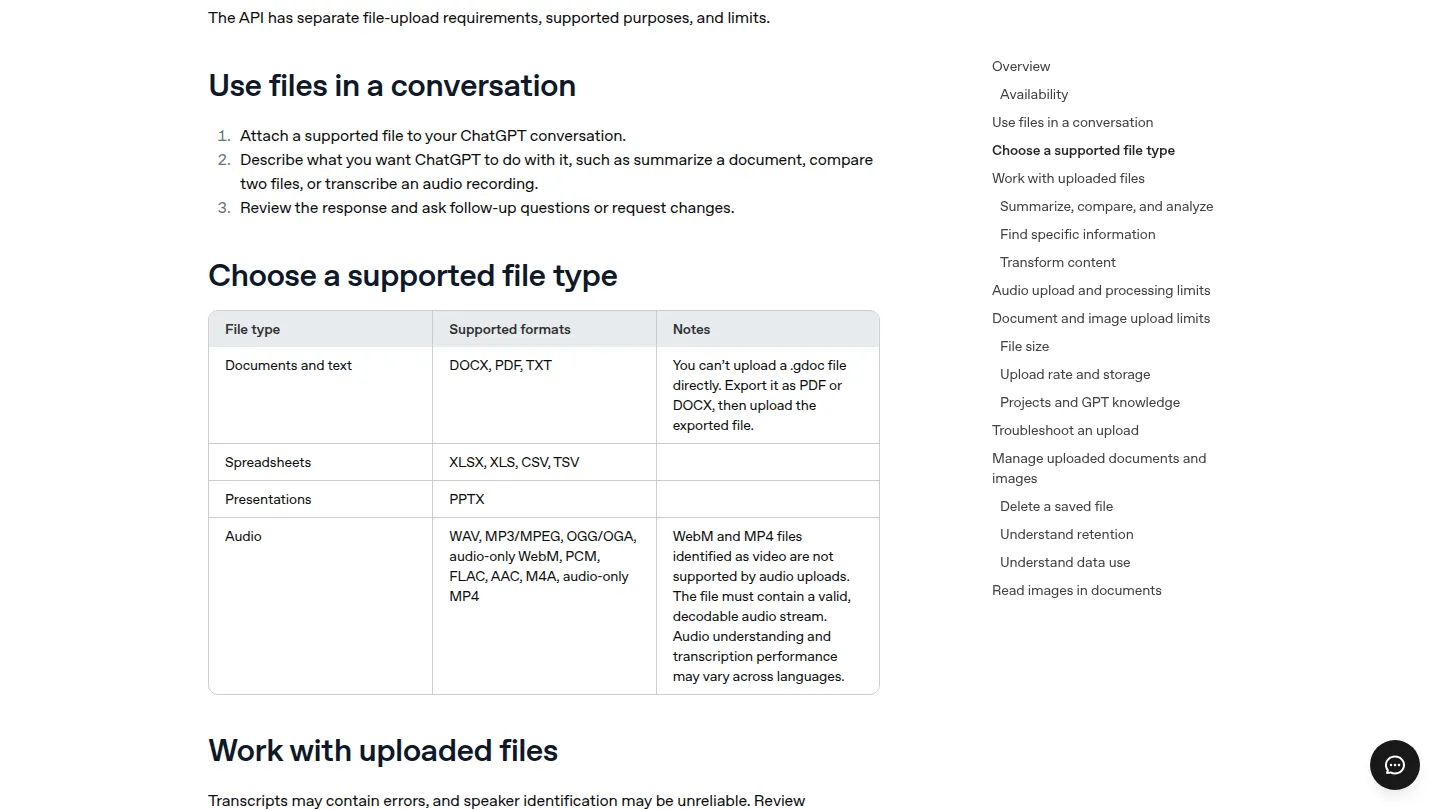
Task: Go to Availability in the sidebar
Action: click(x=1034, y=94)
